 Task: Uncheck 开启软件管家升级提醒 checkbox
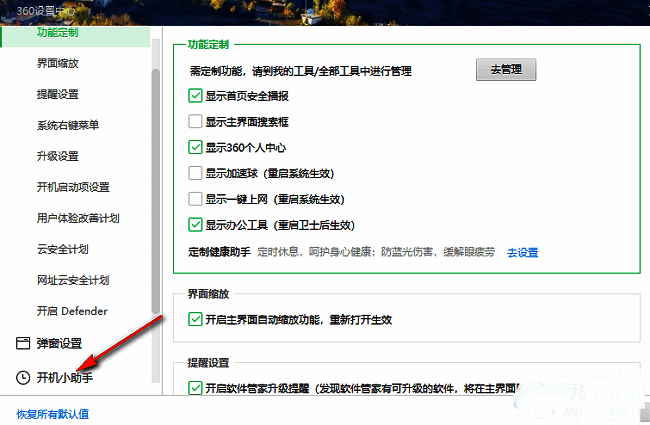click(196, 388)
